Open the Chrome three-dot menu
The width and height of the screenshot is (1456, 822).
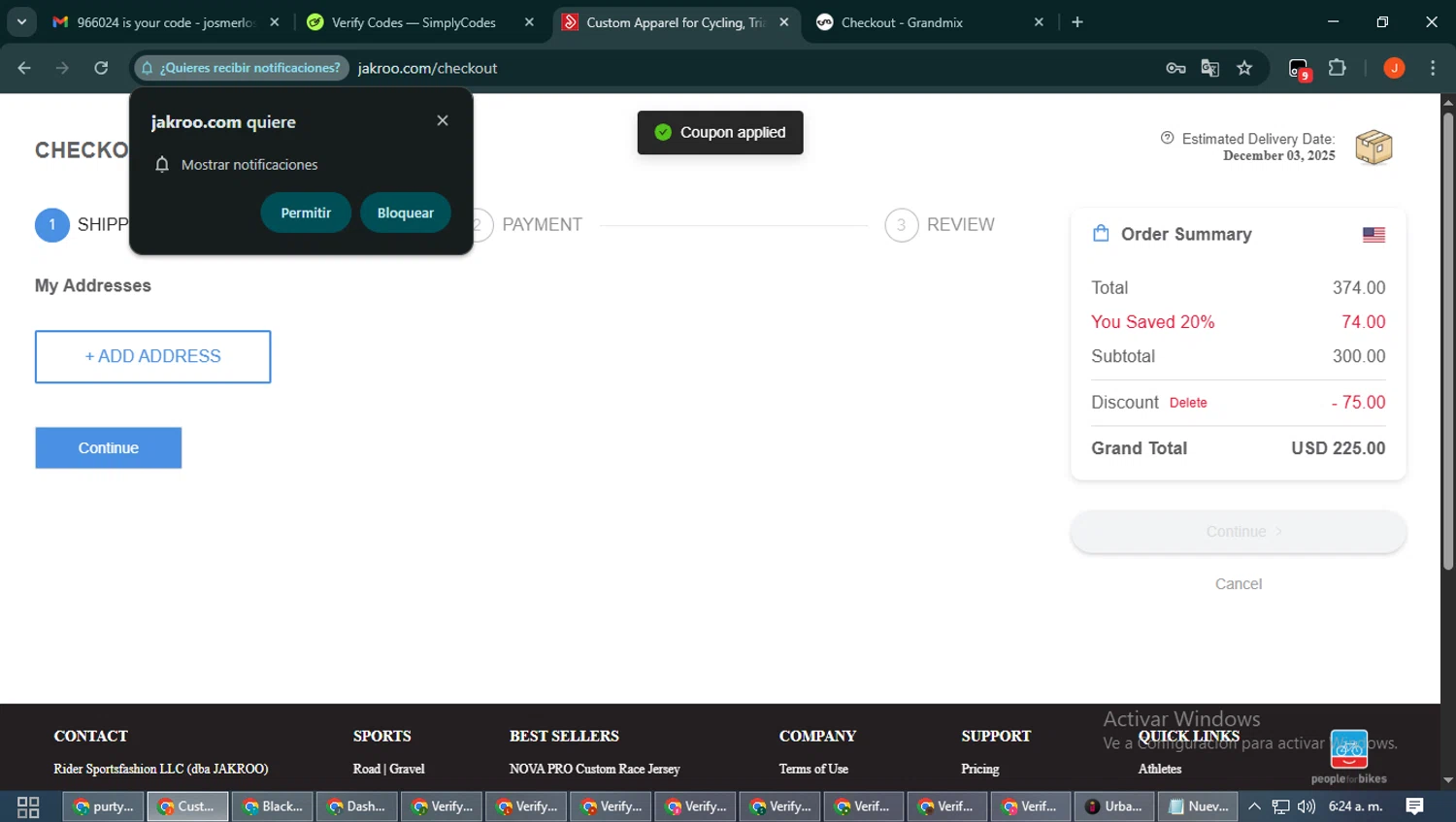(1433, 68)
